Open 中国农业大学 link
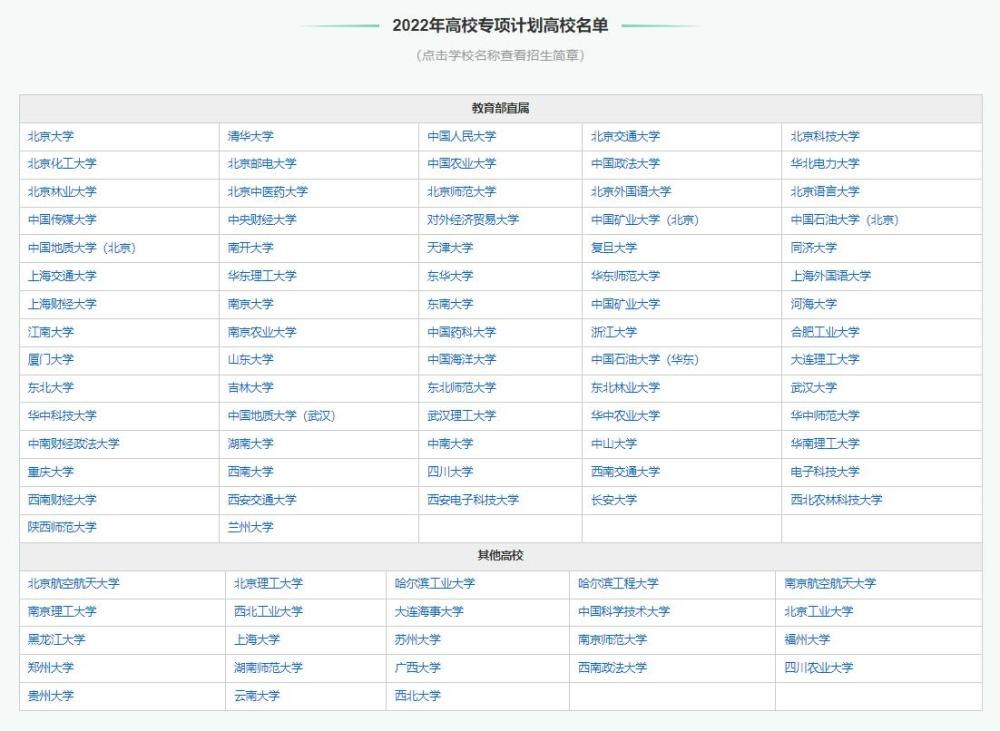This screenshot has width=1000, height=731. [461, 164]
